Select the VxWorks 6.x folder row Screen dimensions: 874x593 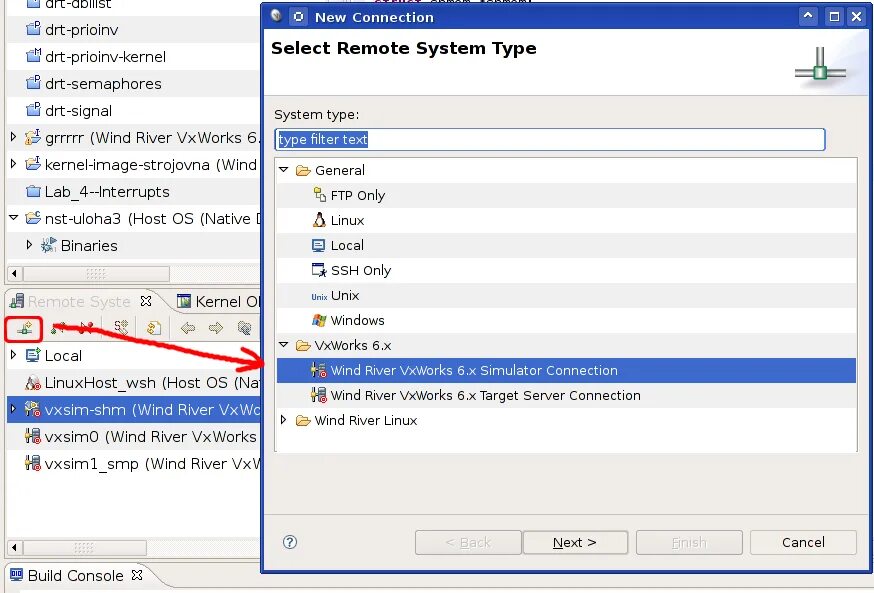pyautogui.click(x=566, y=346)
